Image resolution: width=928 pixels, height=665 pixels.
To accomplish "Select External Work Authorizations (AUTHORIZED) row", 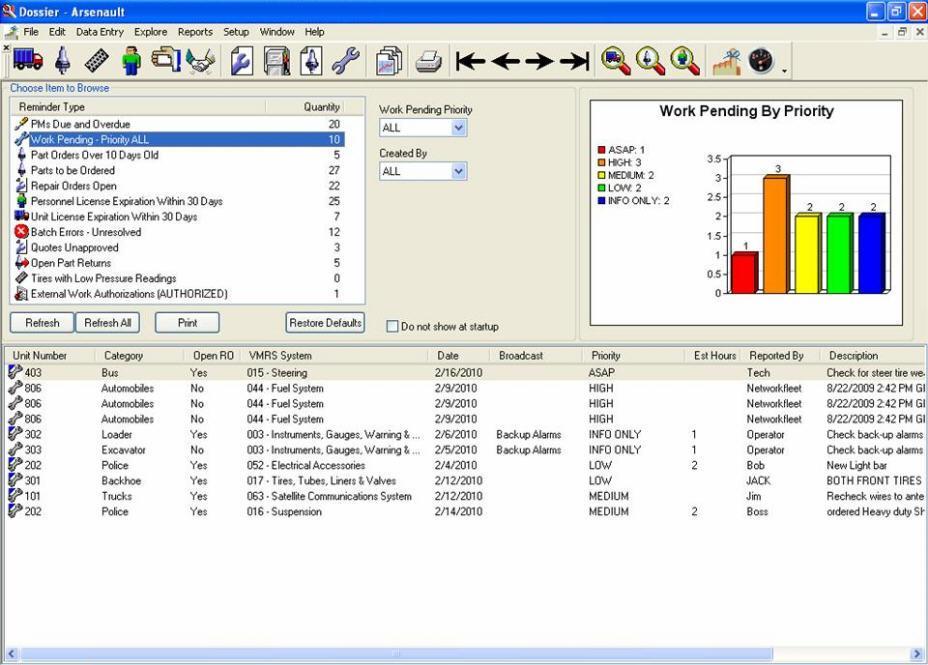I will (178, 293).
